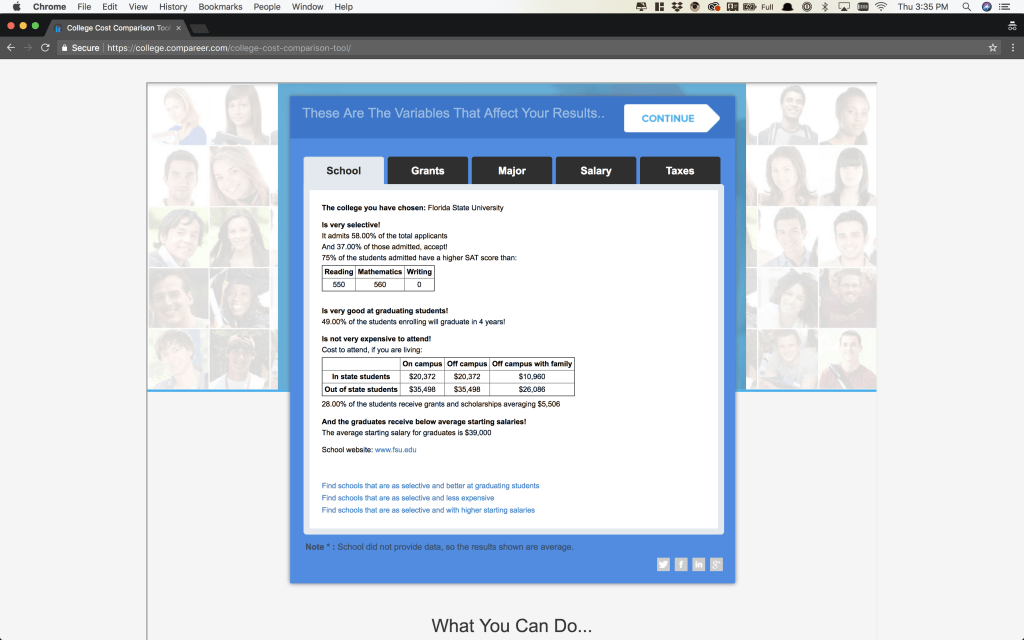Screen dimensions: 1024x640
Task: Switch to the Major tab
Action: point(512,170)
